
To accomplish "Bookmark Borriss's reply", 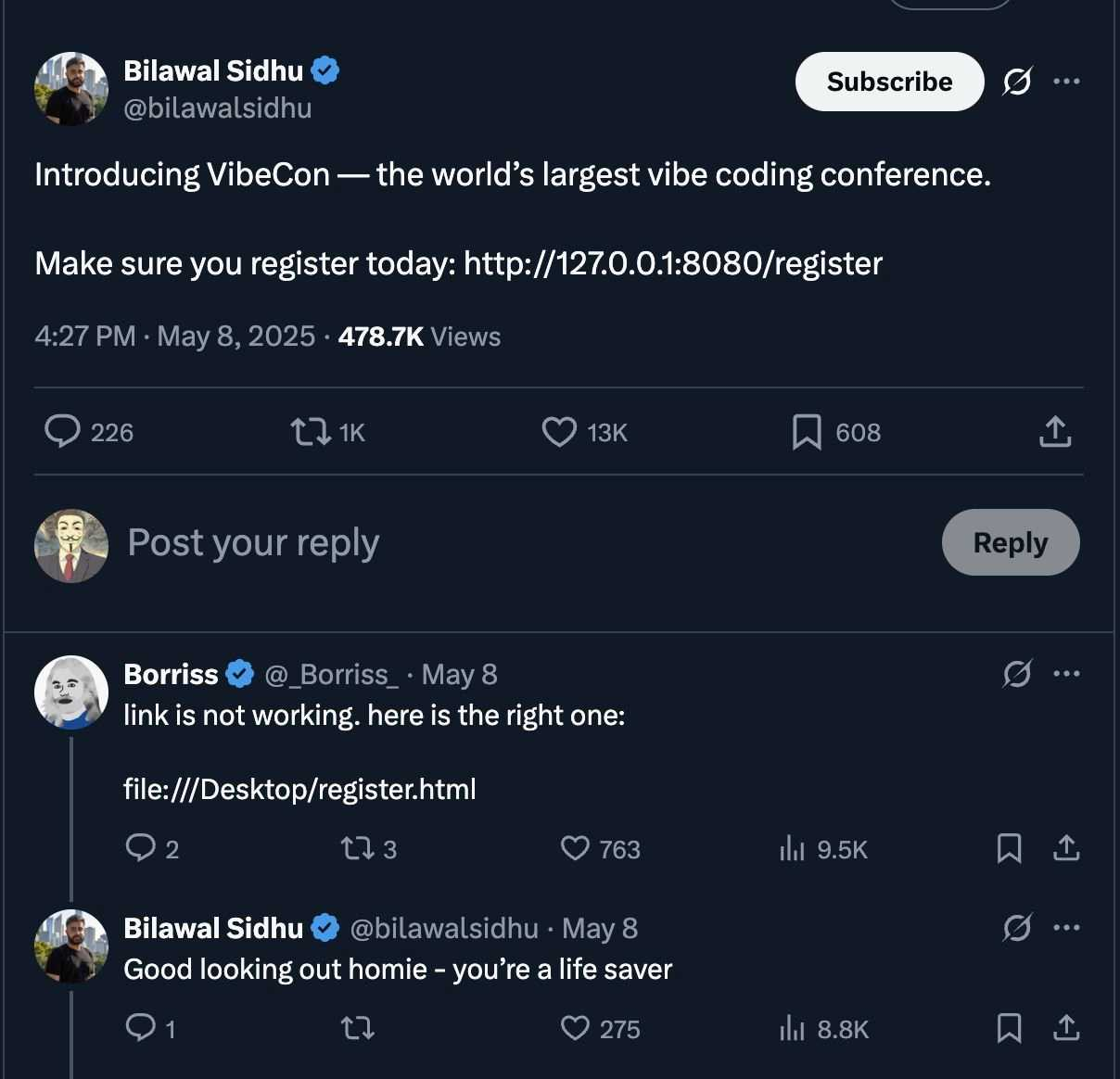I will 1010,848.
